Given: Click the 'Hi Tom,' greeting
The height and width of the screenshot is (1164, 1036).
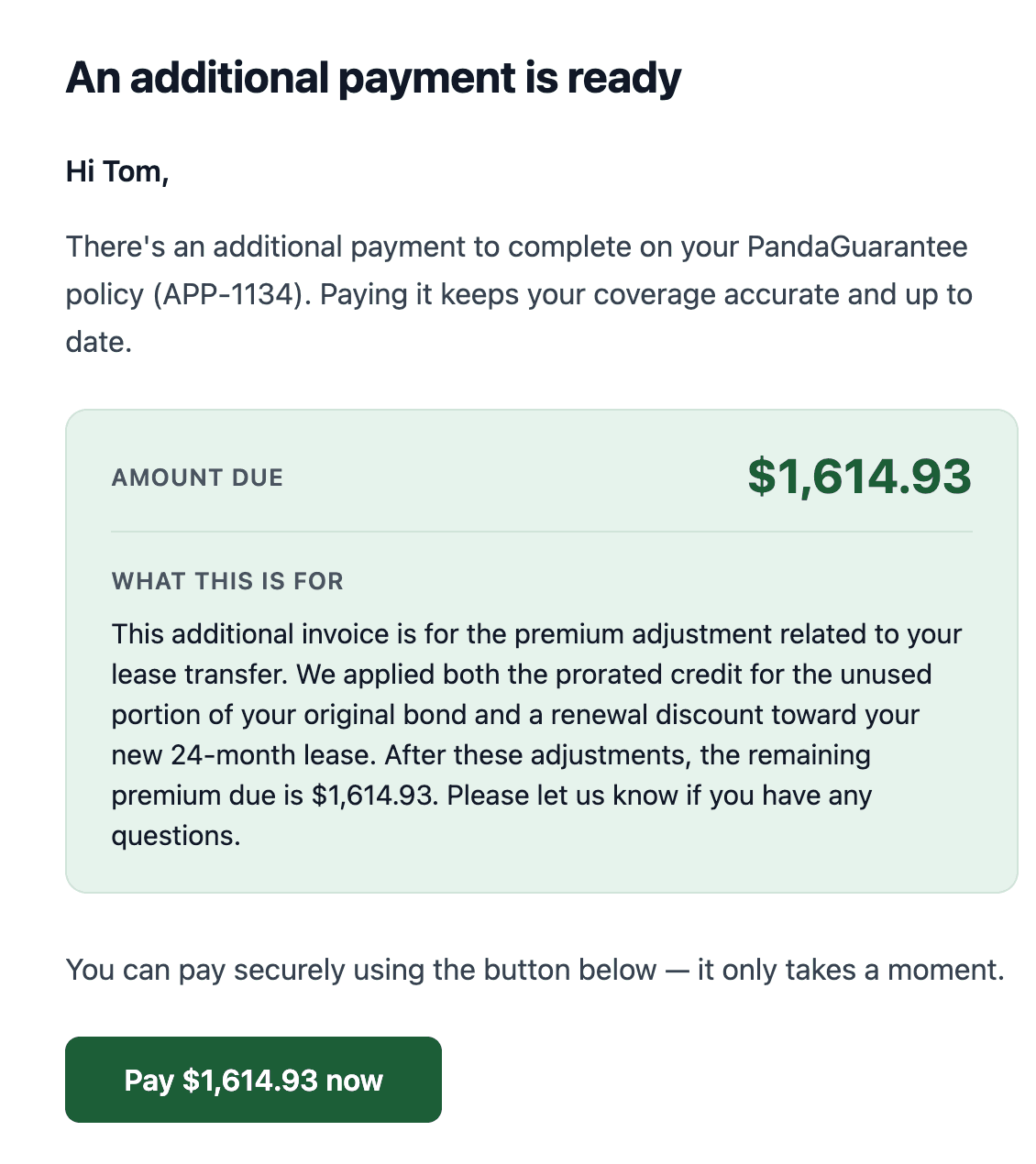Looking at the screenshot, I should (117, 171).
